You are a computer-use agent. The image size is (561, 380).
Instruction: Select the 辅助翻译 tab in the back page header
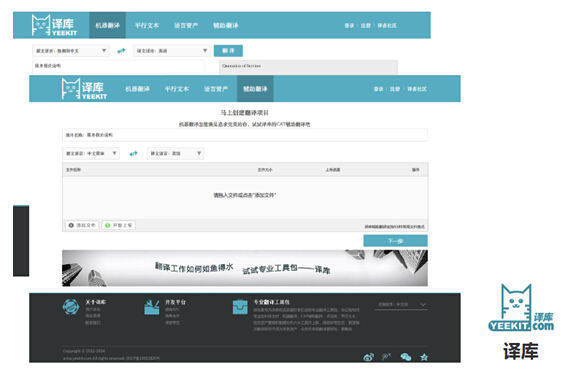(226, 25)
